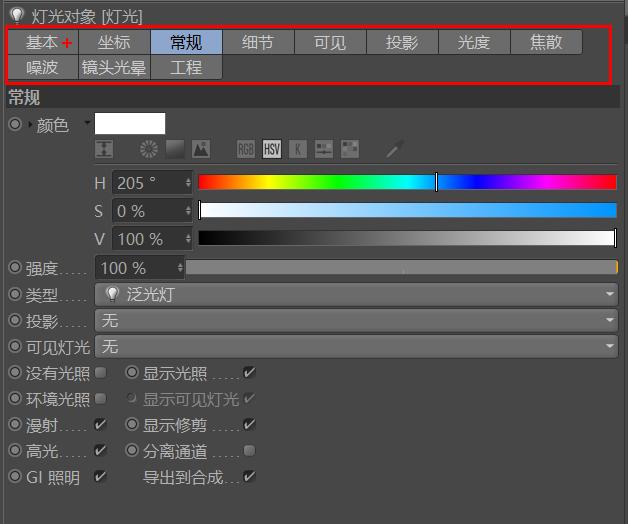Open the color swatches icon

click(350, 149)
